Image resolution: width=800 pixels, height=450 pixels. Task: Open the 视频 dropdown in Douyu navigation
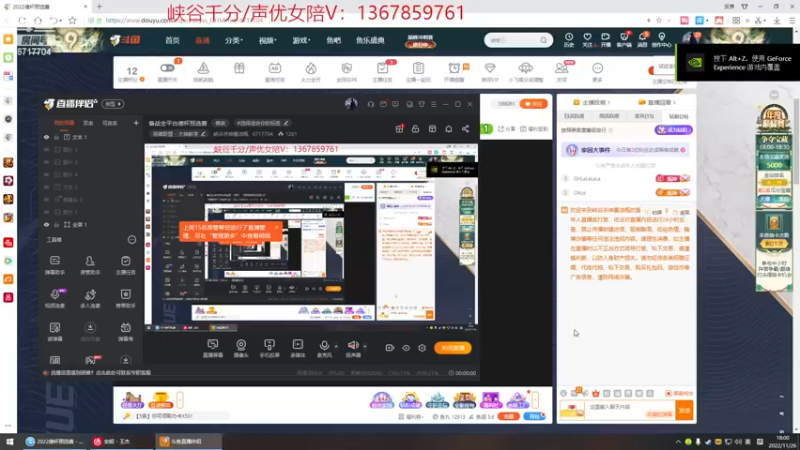click(267, 40)
